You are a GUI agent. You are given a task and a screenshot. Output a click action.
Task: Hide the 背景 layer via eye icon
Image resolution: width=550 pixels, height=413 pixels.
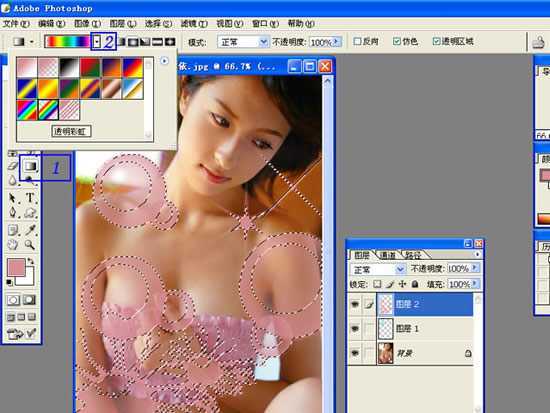pos(355,353)
